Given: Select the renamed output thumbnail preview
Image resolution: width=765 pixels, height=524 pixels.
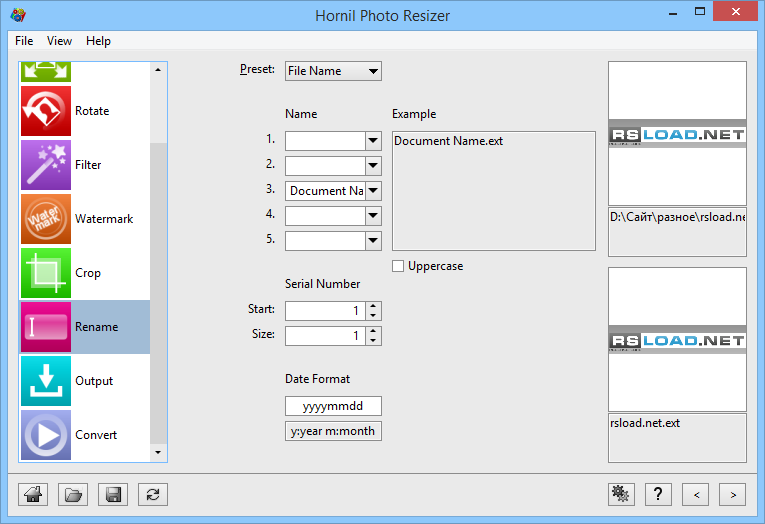Looking at the screenshot, I should pos(677,339).
